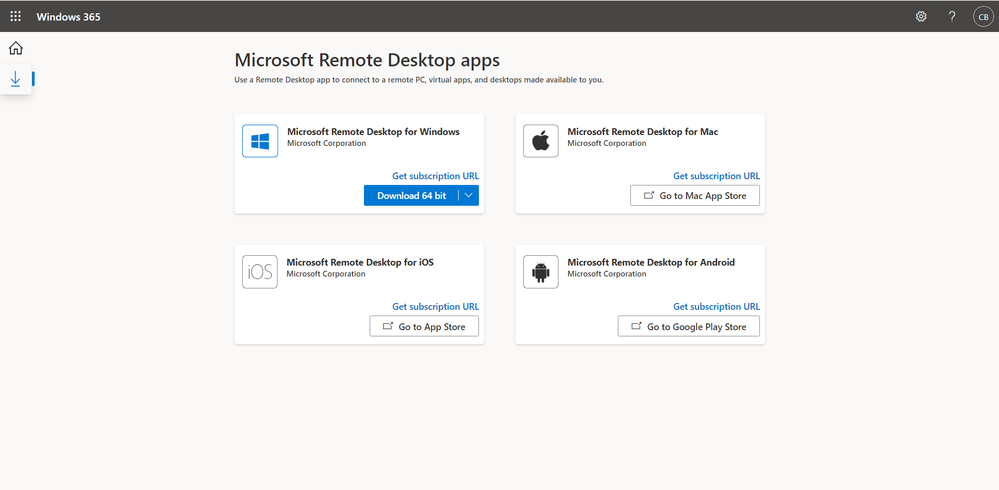Screen dimensions: 999x490
Task: Get subscription URL for Windows
Action: [435, 176]
